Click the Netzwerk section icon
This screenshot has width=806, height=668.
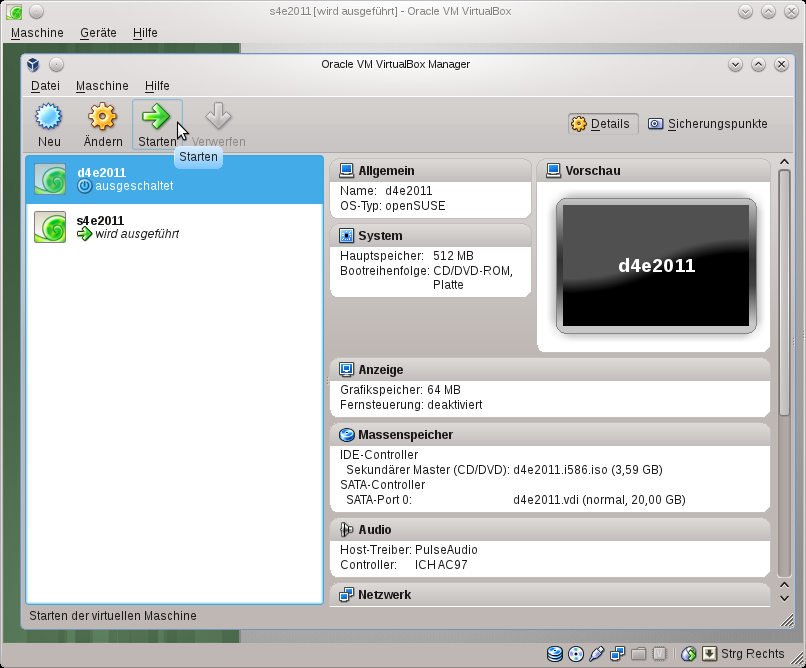tap(346, 595)
